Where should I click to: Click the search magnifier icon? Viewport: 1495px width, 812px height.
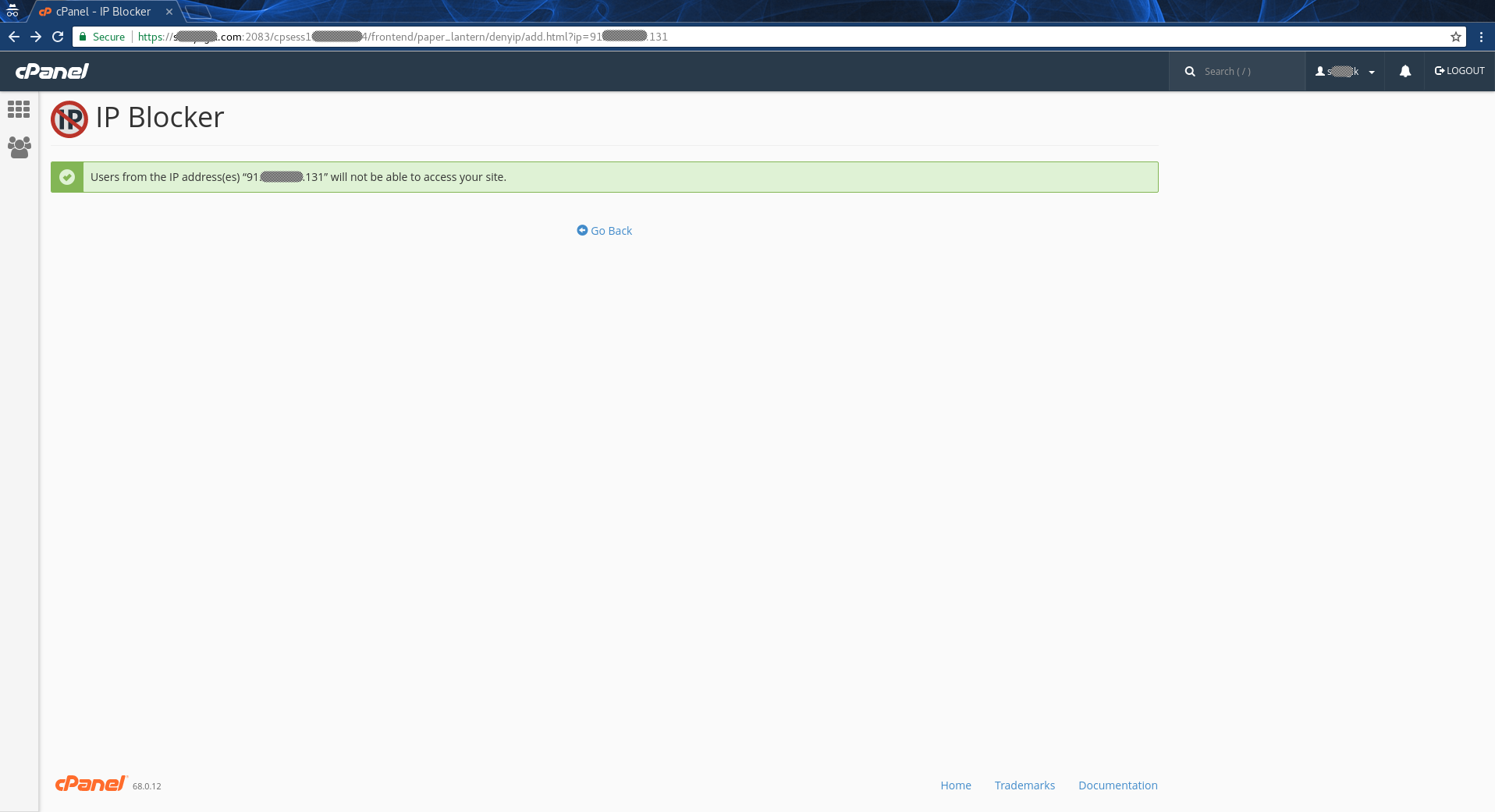click(1190, 71)
